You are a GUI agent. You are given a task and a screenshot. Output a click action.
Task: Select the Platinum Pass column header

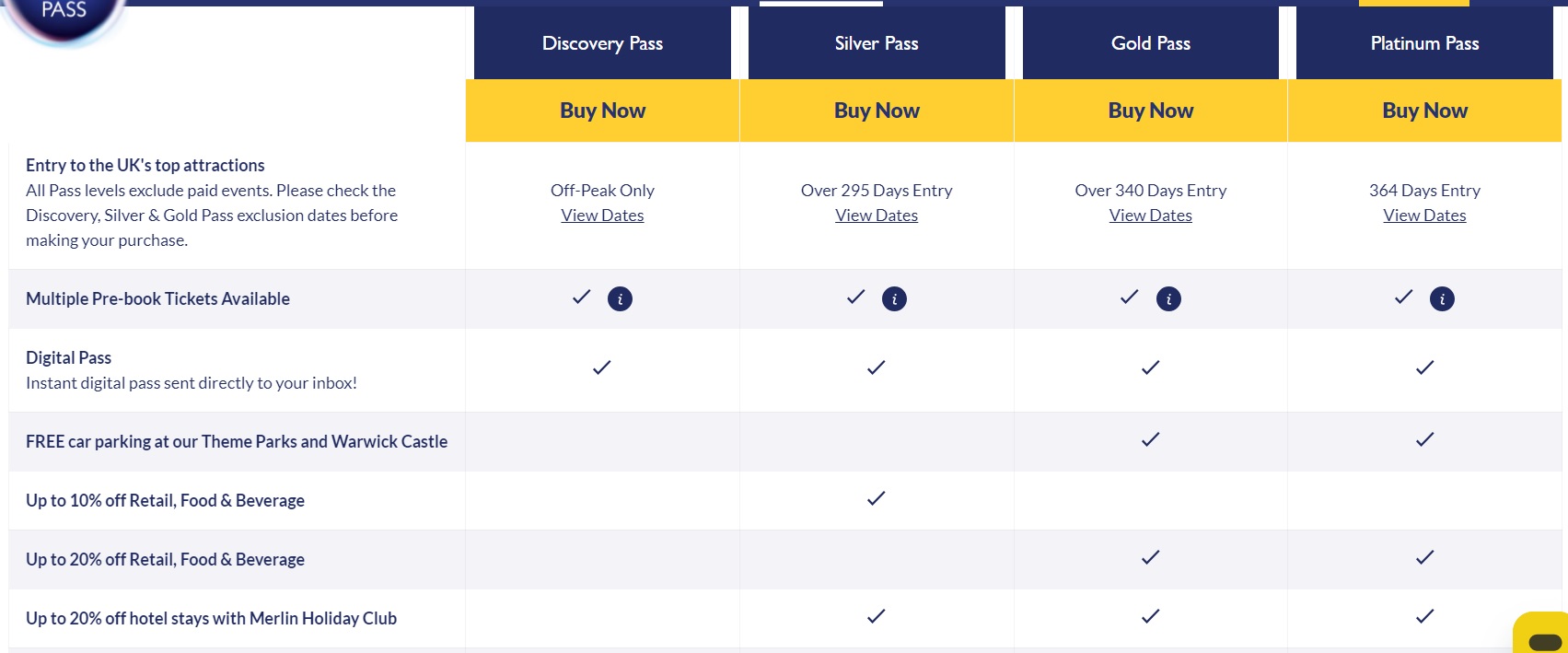pyautogui.click(x=1424, y=43)
